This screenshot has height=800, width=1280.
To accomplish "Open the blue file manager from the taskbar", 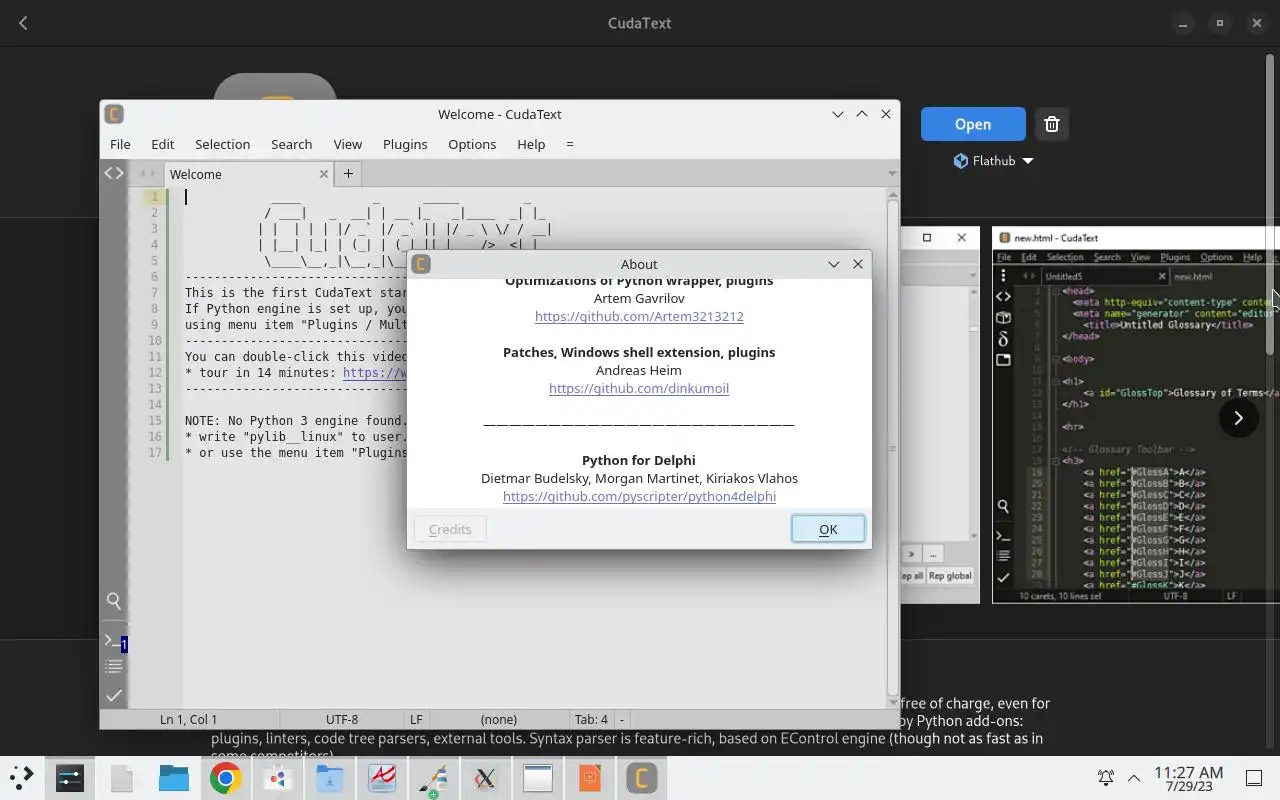I will (174, 778).
